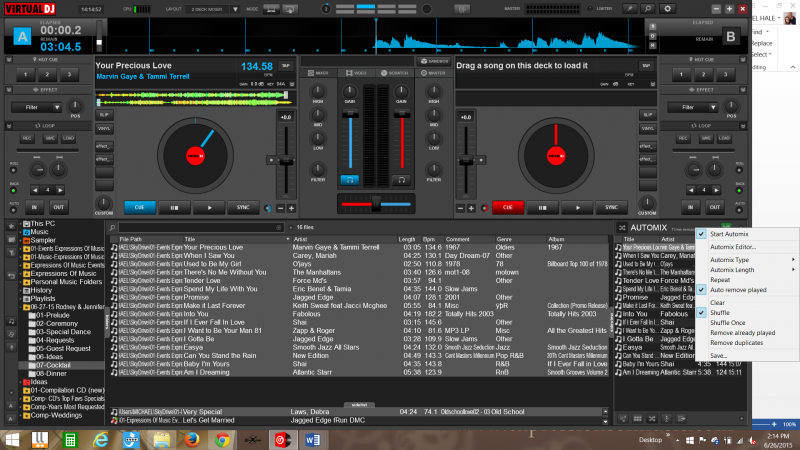Toggle master LIMITER indicator

click(x=590, y=9)
